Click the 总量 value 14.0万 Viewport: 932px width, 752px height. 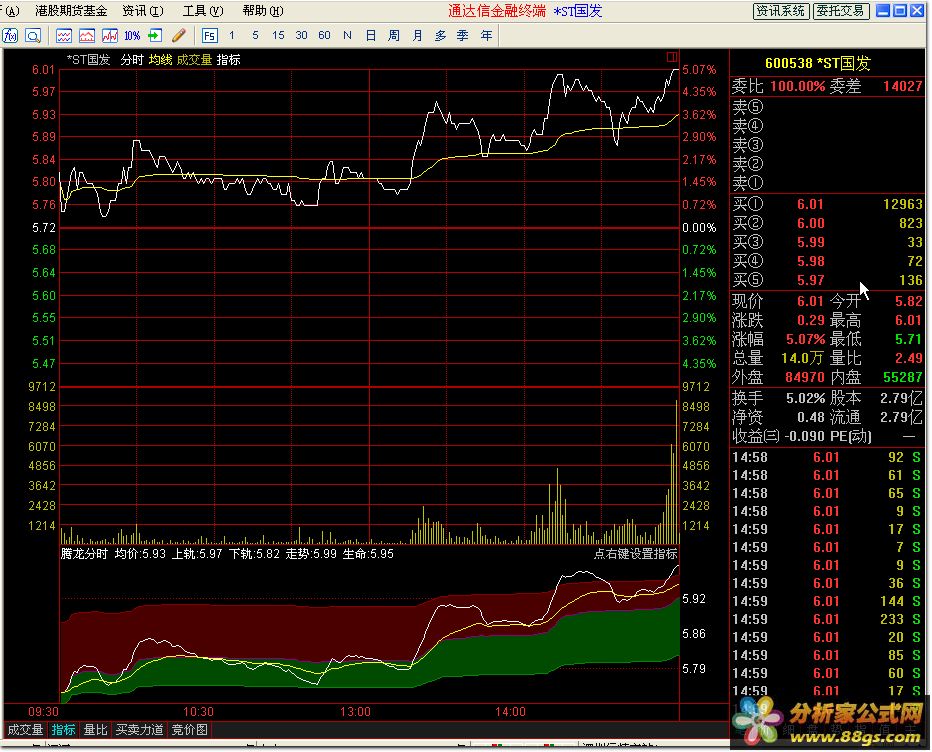(802, 358)
